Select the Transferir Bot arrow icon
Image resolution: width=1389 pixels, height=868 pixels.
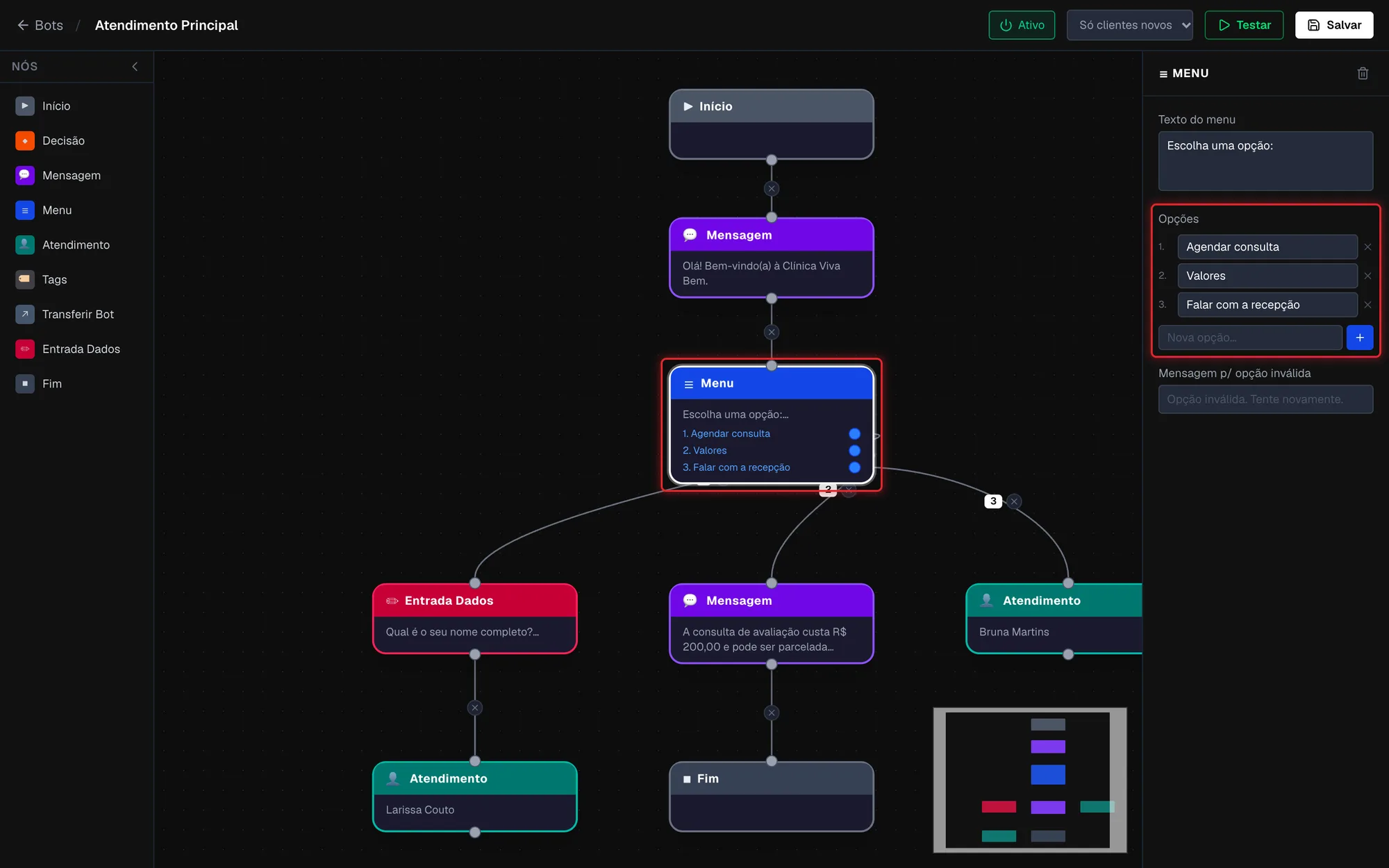25,315
